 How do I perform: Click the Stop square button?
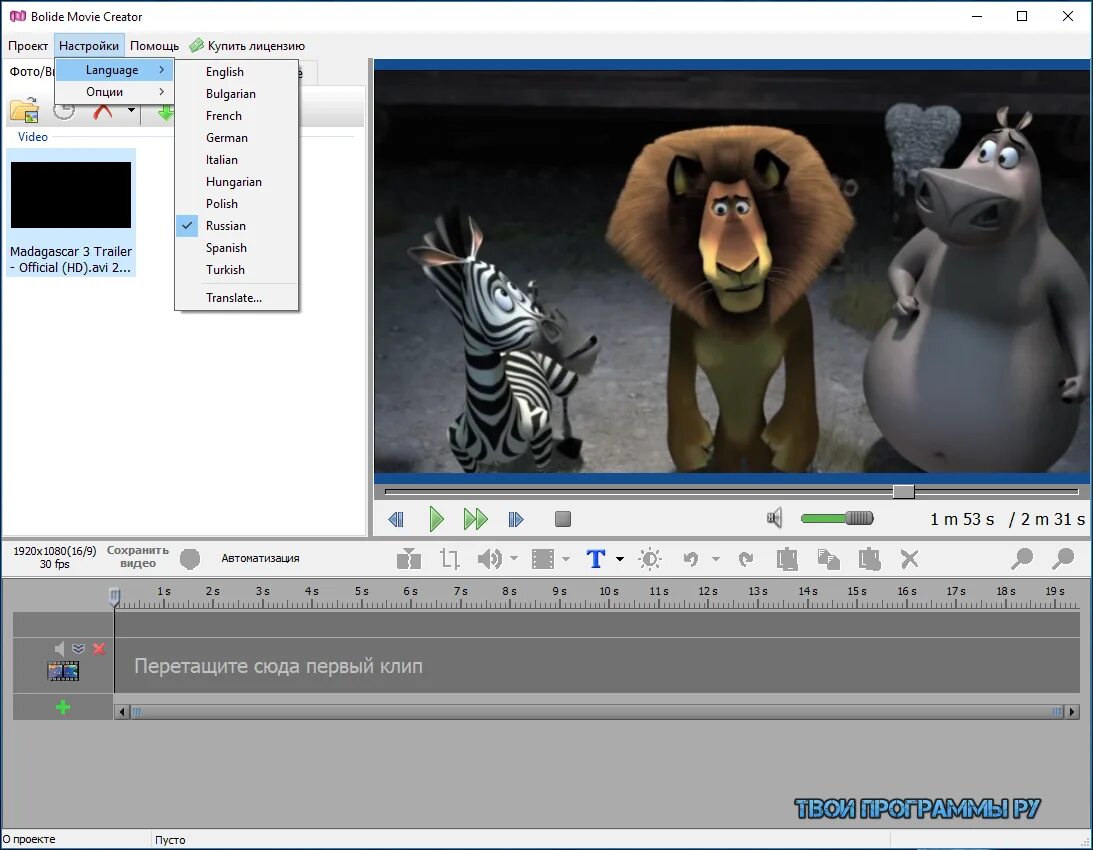(x=563, y=519)
